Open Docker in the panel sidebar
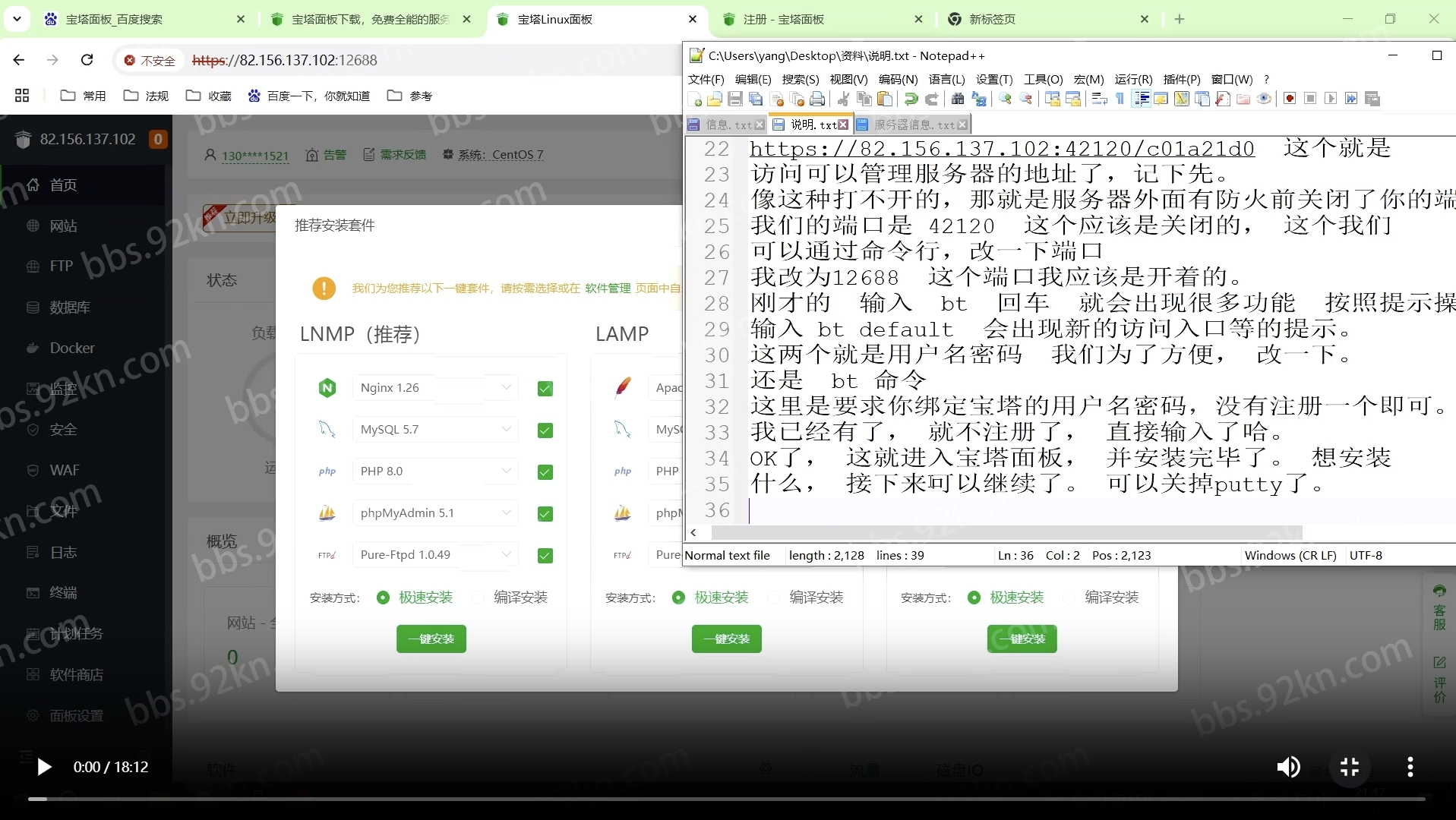 pos(72,348)
